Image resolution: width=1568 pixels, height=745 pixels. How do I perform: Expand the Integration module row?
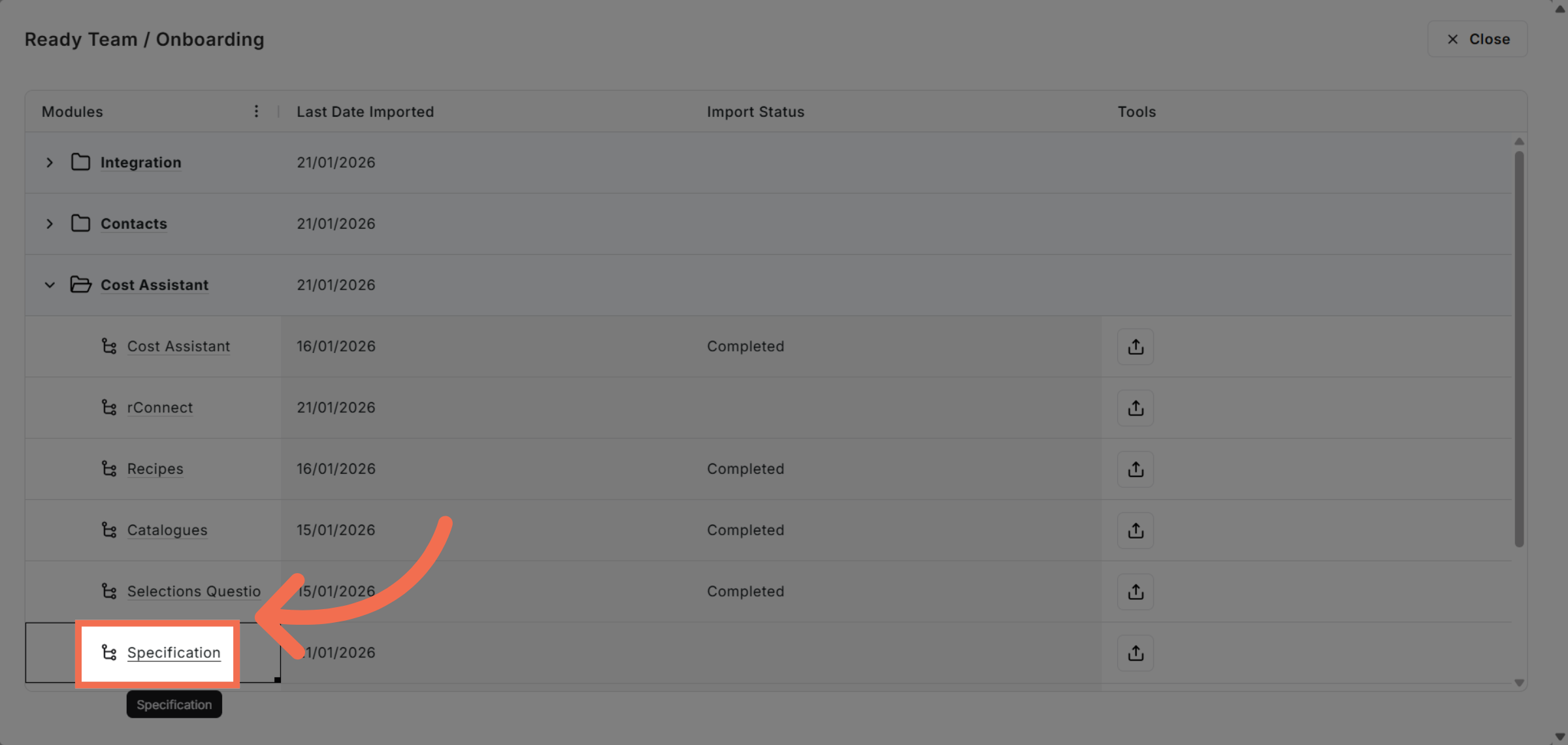coord(50,162)
